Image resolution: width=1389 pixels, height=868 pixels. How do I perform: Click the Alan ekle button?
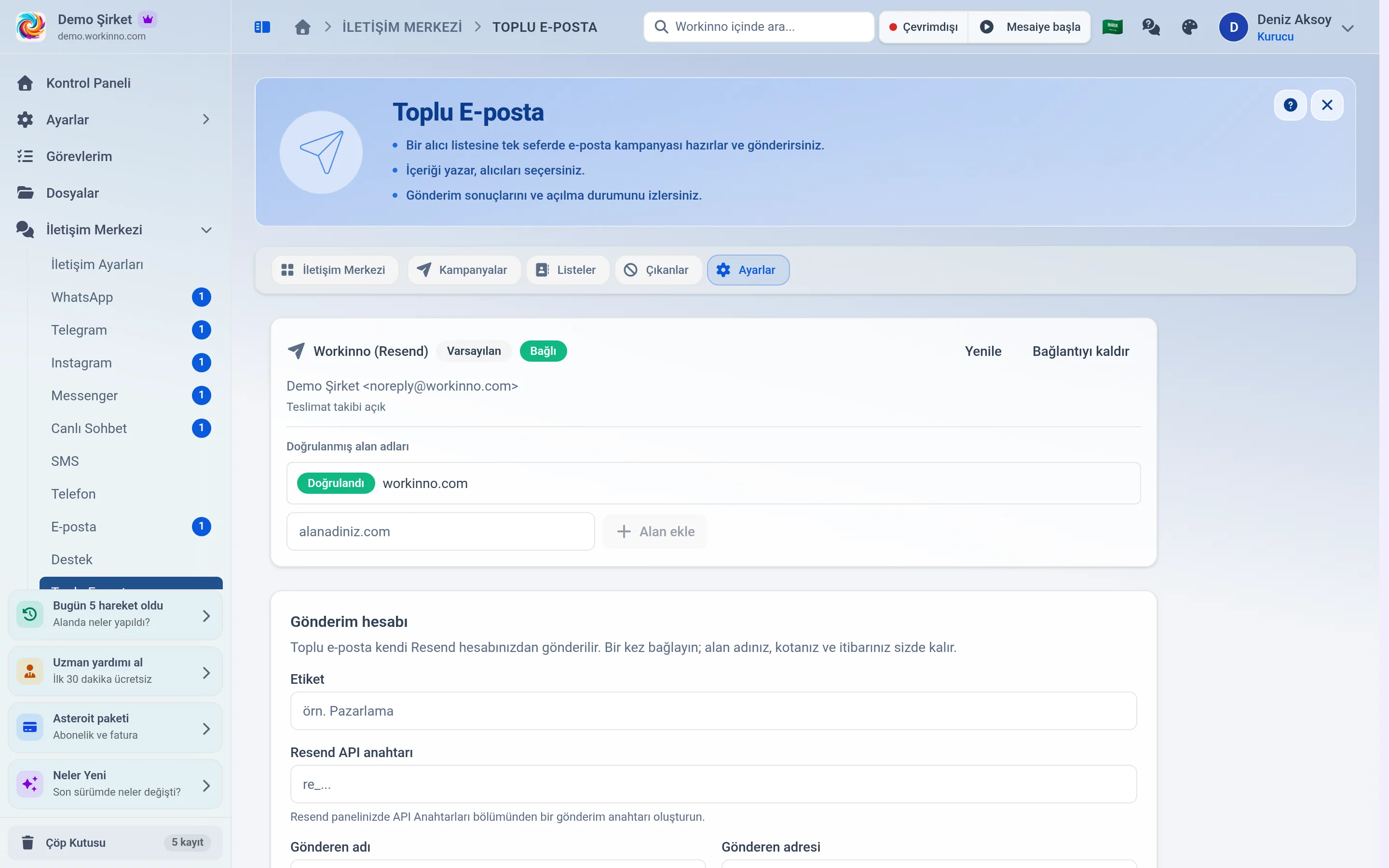click(655, 531)
